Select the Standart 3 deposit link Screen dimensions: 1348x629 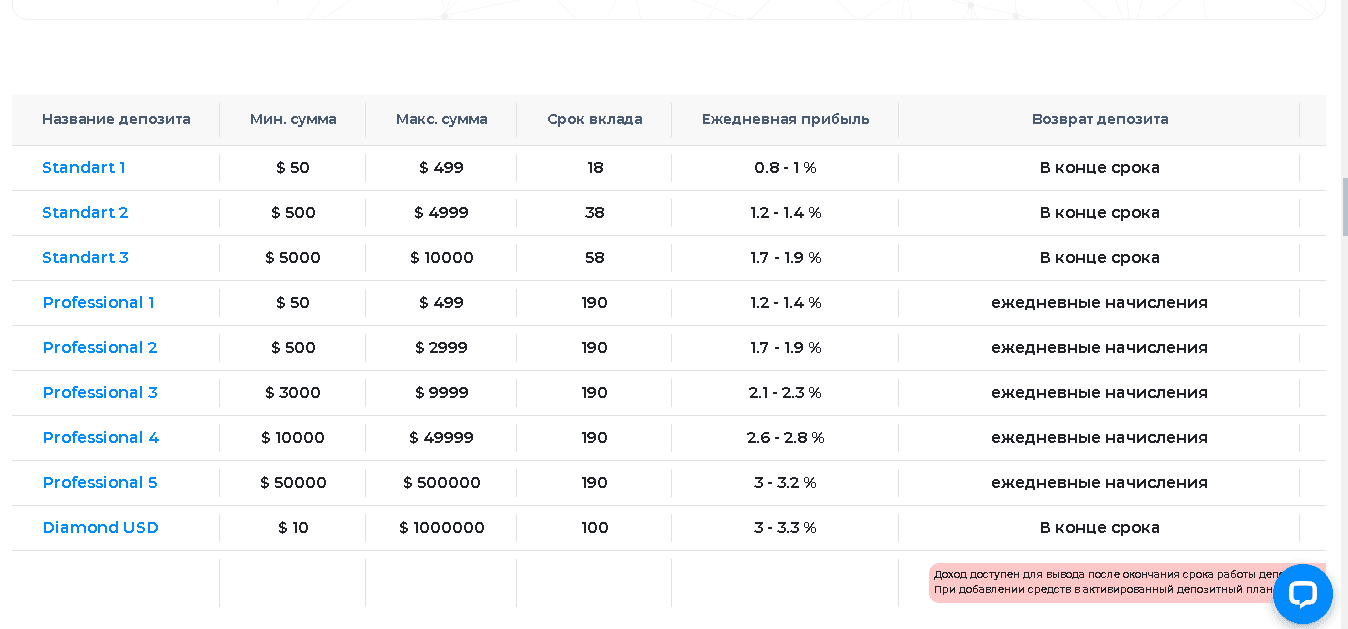(x=85, y=258)
